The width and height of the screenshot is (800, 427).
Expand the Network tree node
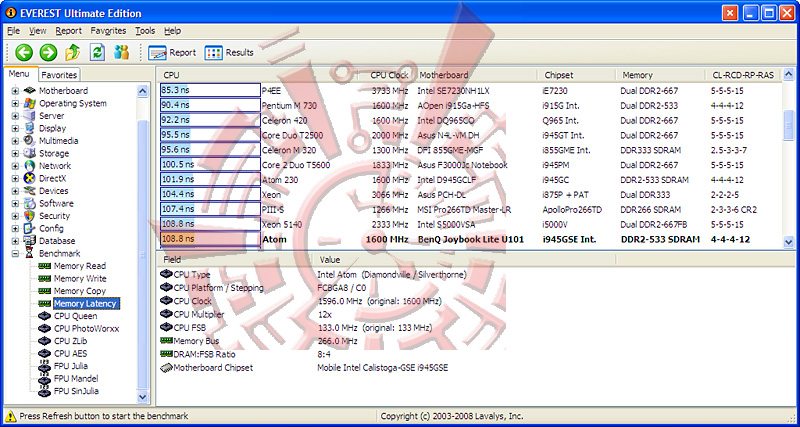coord(15,166)
